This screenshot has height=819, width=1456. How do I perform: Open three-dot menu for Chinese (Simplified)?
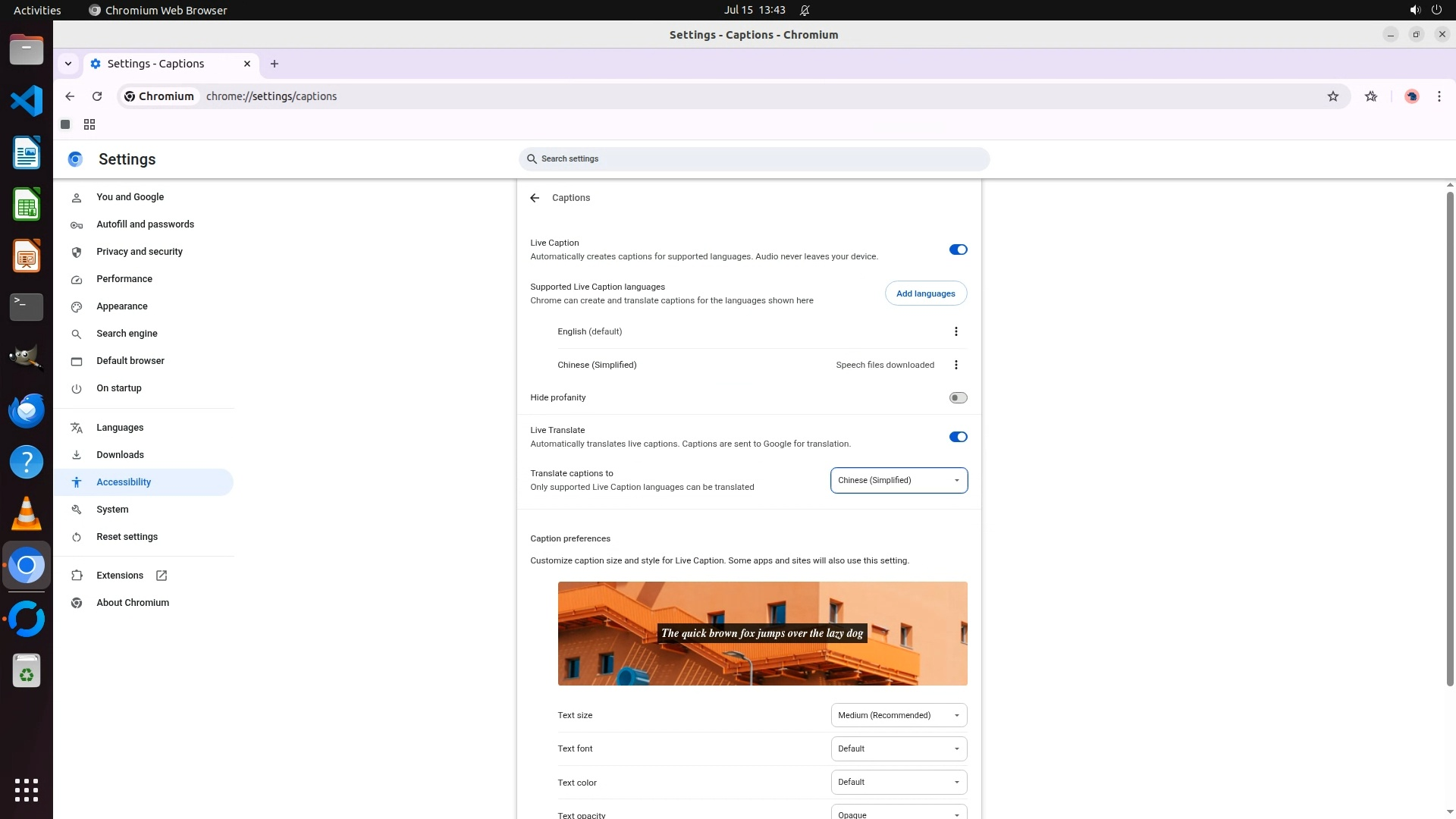tap(955, 365)
